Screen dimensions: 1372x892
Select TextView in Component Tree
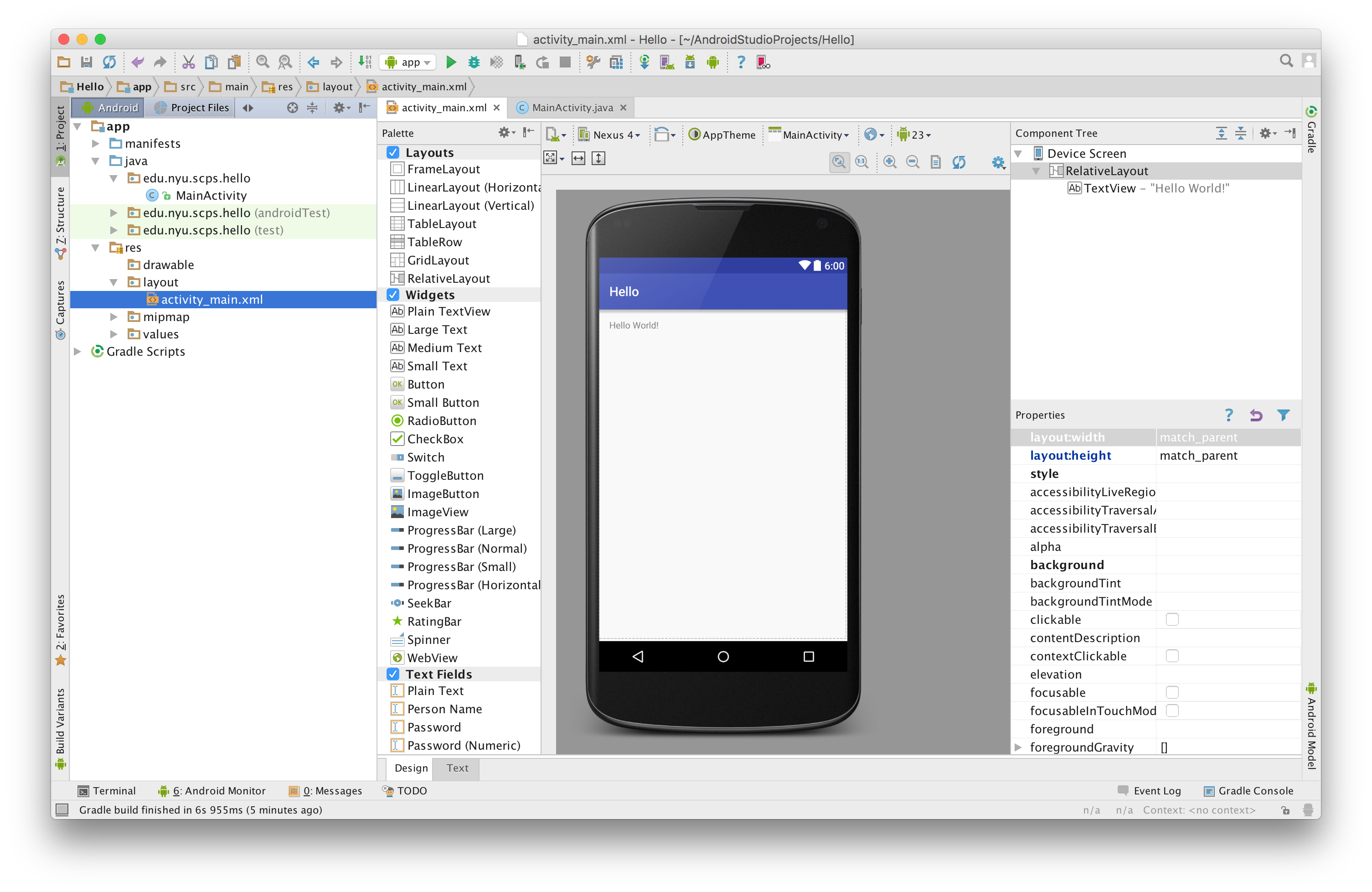coord(1148,188)
